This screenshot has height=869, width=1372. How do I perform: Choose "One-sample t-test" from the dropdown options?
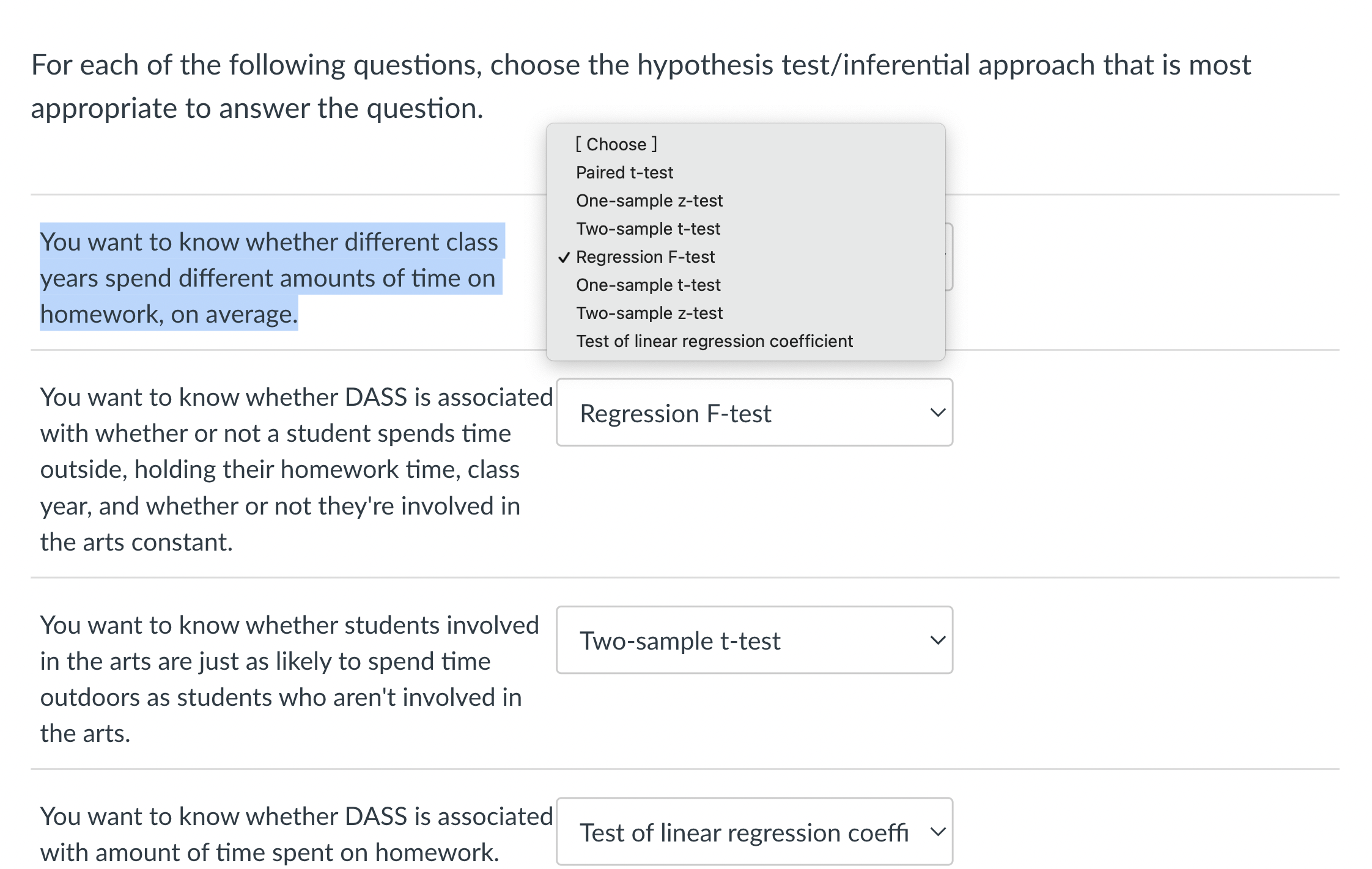tap(648, 285)
